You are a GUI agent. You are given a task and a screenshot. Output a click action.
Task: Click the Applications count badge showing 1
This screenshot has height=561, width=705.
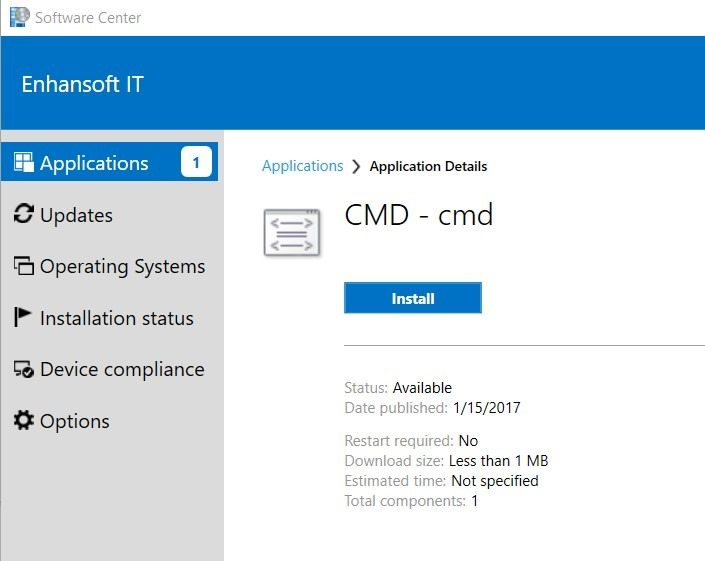click(196, 162)
